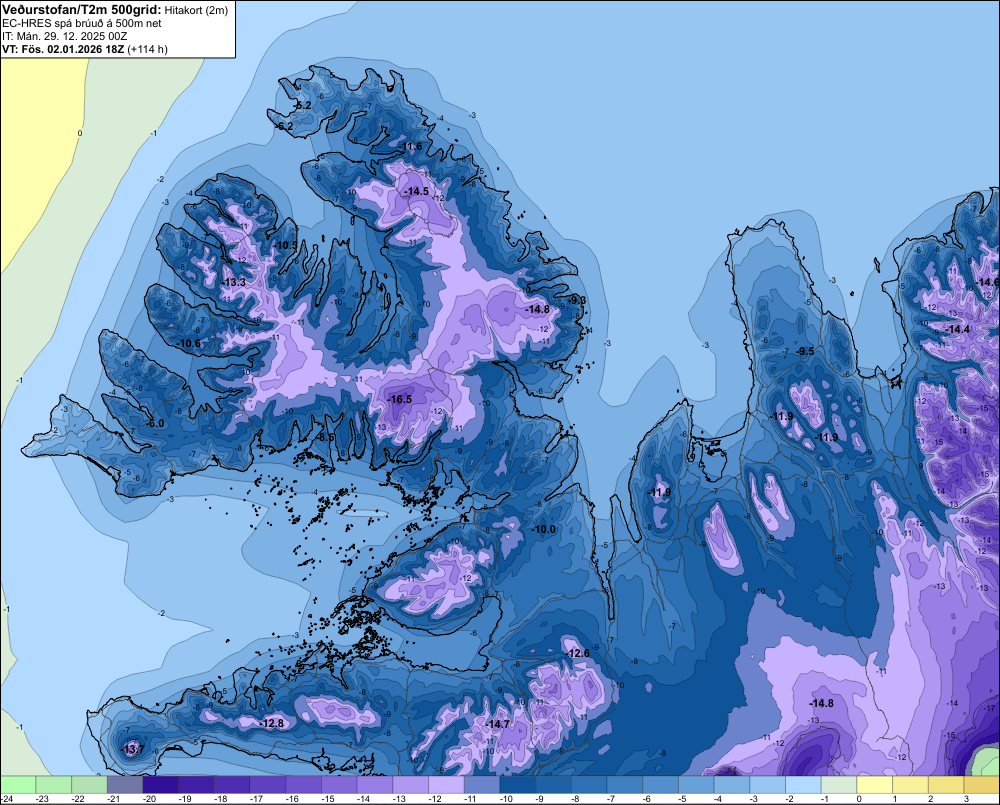Viewport: 1000px width, 805px height.
Task: Click the 'Veðurstofan/T2m 500grid' title text
Action: (82, 9)
